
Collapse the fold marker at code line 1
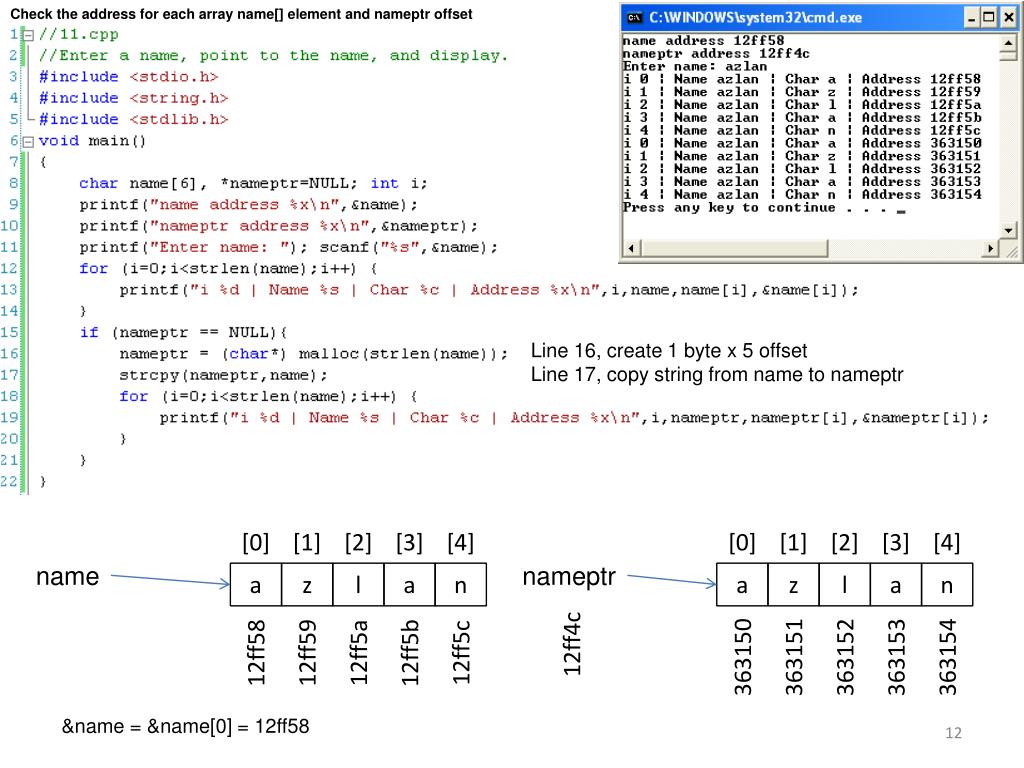[x=28, y=35]
